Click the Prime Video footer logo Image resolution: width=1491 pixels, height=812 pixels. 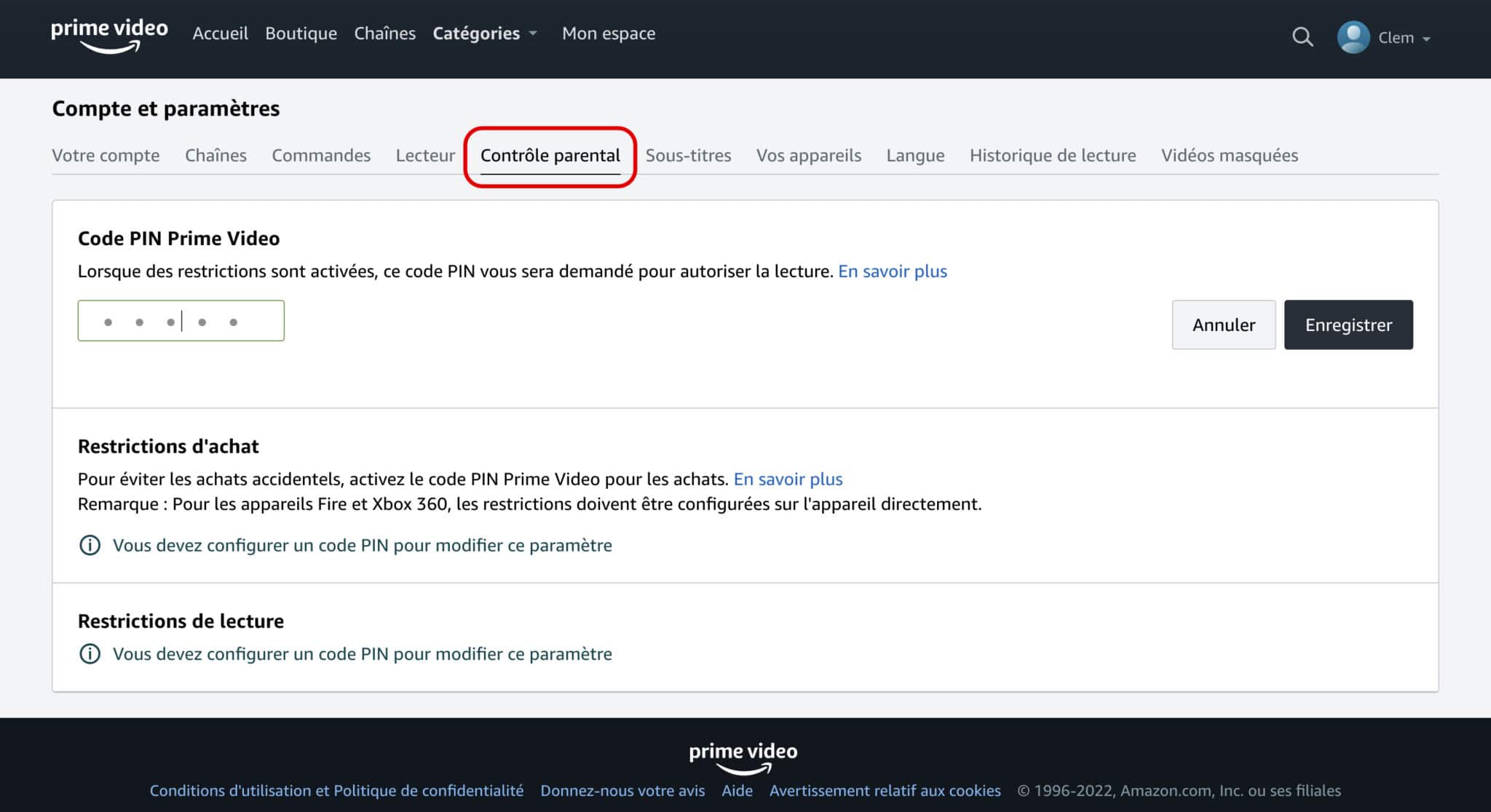coord(743,758)
